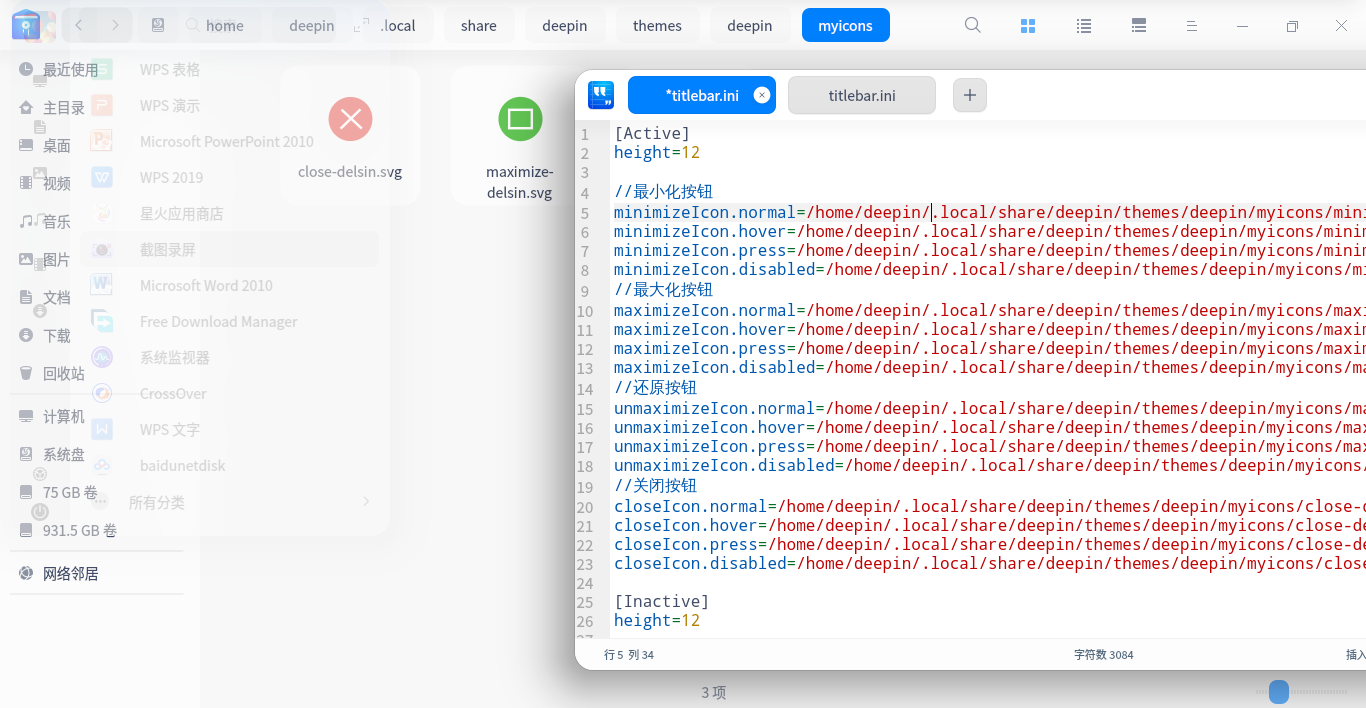Viewport: 1366px width, 708px height.
Task: Open search with the file manager's magnifier icon
Action: [x=972, y=26]
